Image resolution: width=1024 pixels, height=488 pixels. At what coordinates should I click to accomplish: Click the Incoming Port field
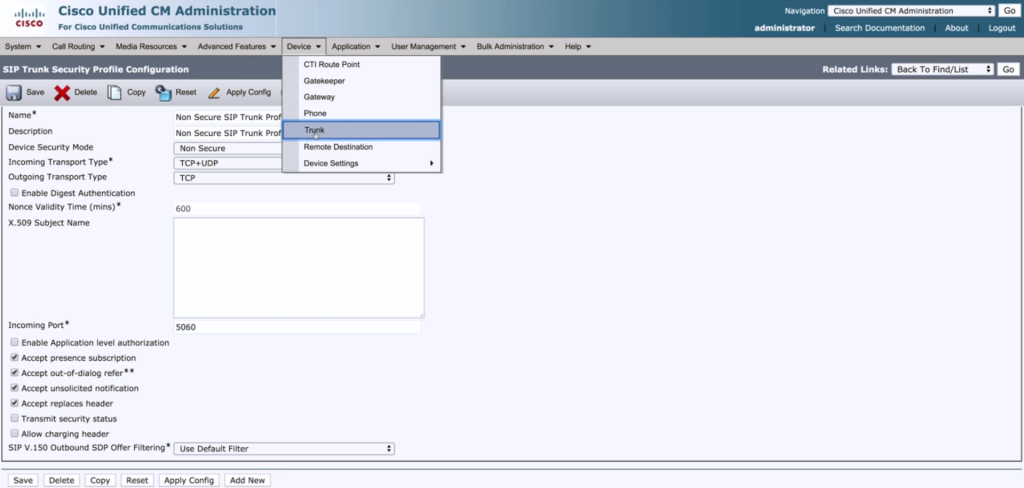click(x=296, y=327)
